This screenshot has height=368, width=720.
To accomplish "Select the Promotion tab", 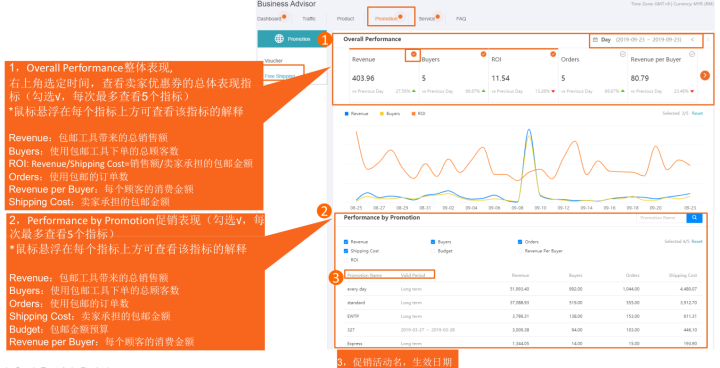I will [386, 19].
